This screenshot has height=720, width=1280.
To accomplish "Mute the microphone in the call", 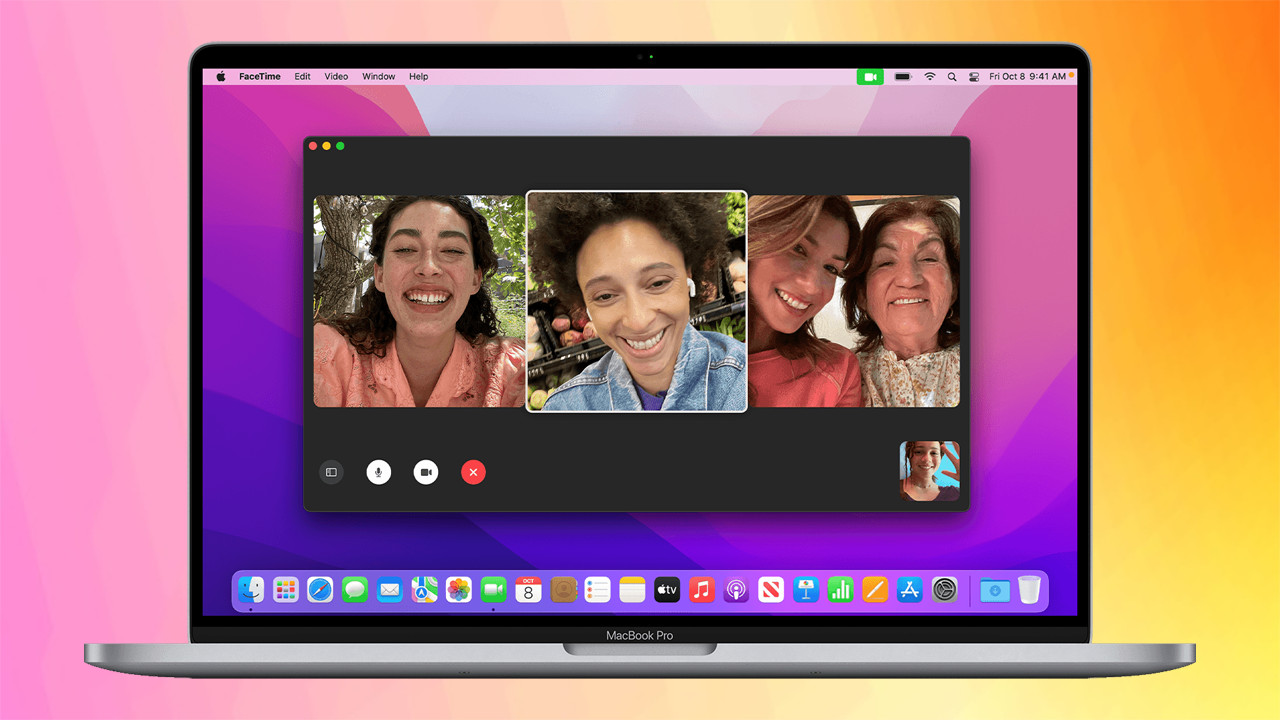I will (x=379, y=472).
